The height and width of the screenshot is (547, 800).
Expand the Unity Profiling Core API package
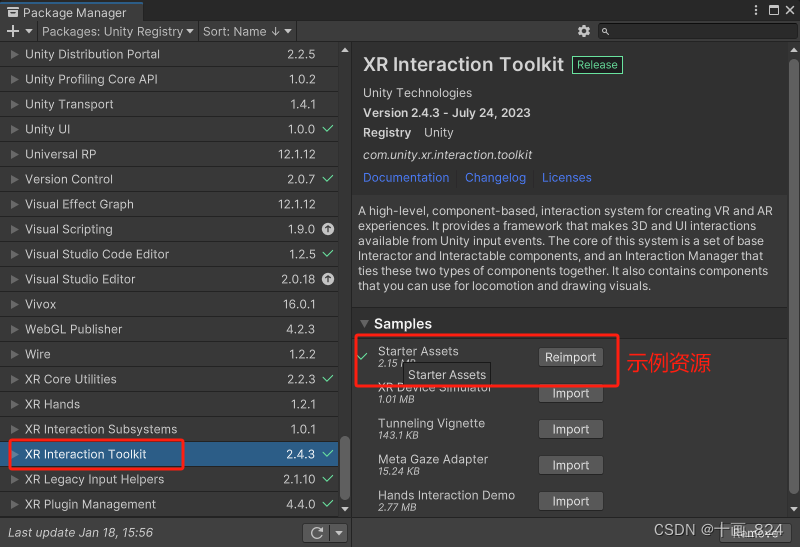pyautogui.click(x=15, y=79)
